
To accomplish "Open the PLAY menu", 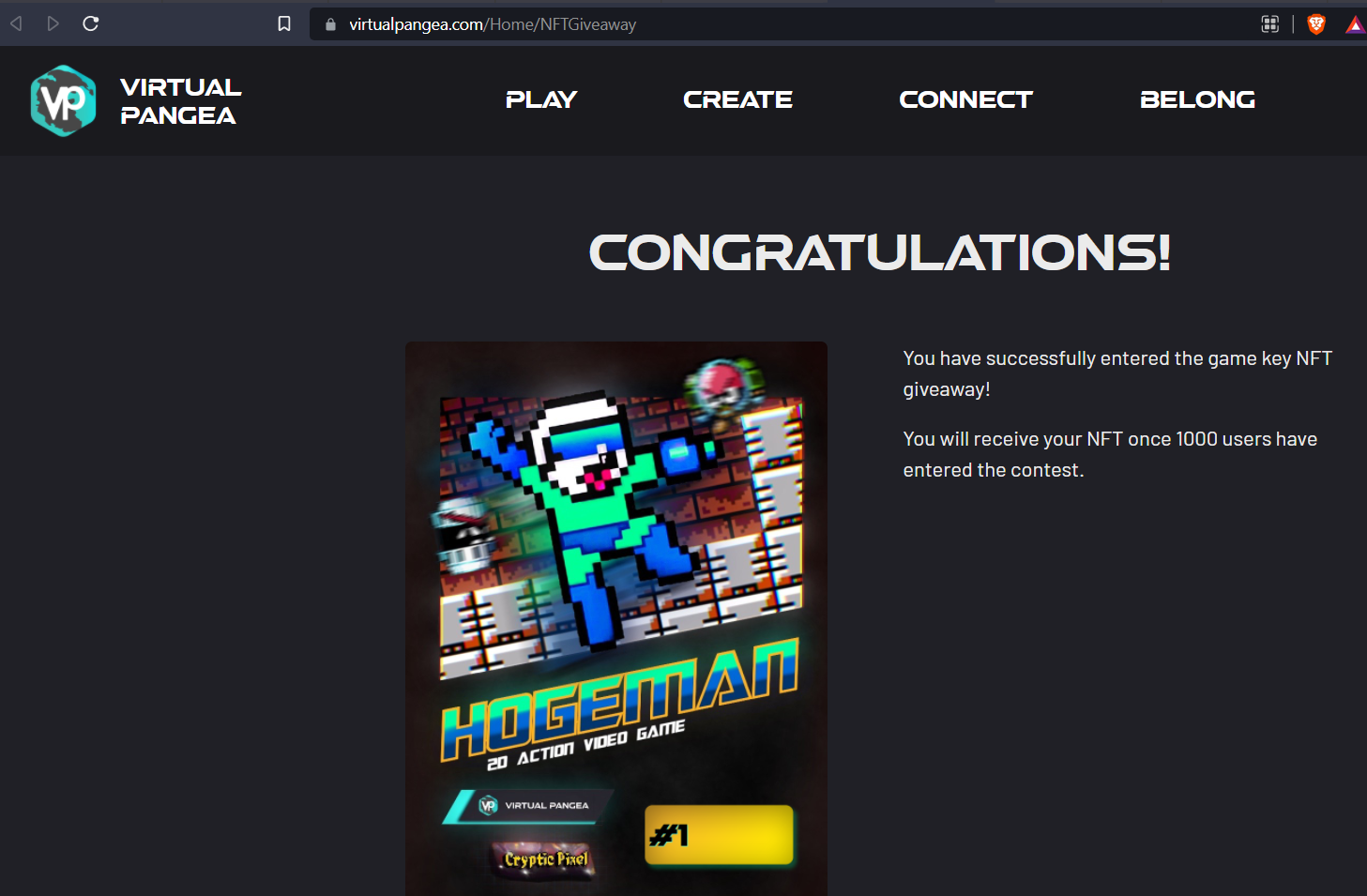I will point(540,99).
